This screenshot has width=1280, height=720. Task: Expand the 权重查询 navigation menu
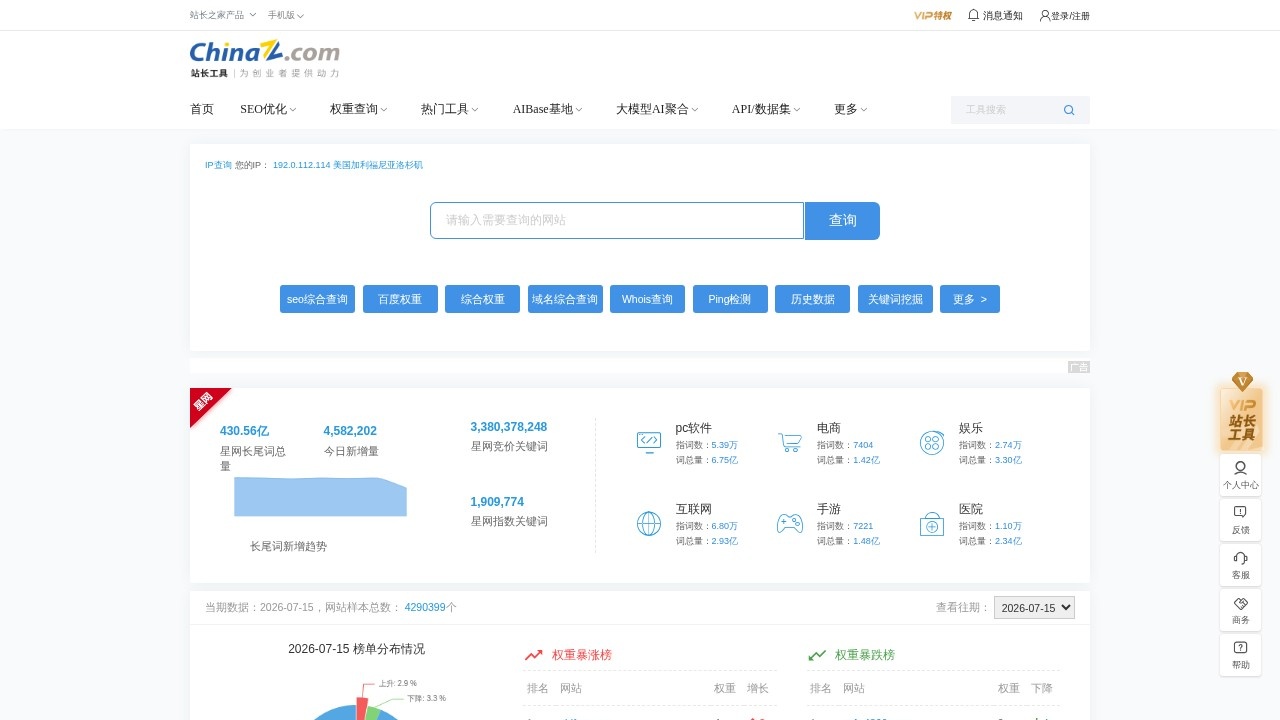(x=358, y=109)
